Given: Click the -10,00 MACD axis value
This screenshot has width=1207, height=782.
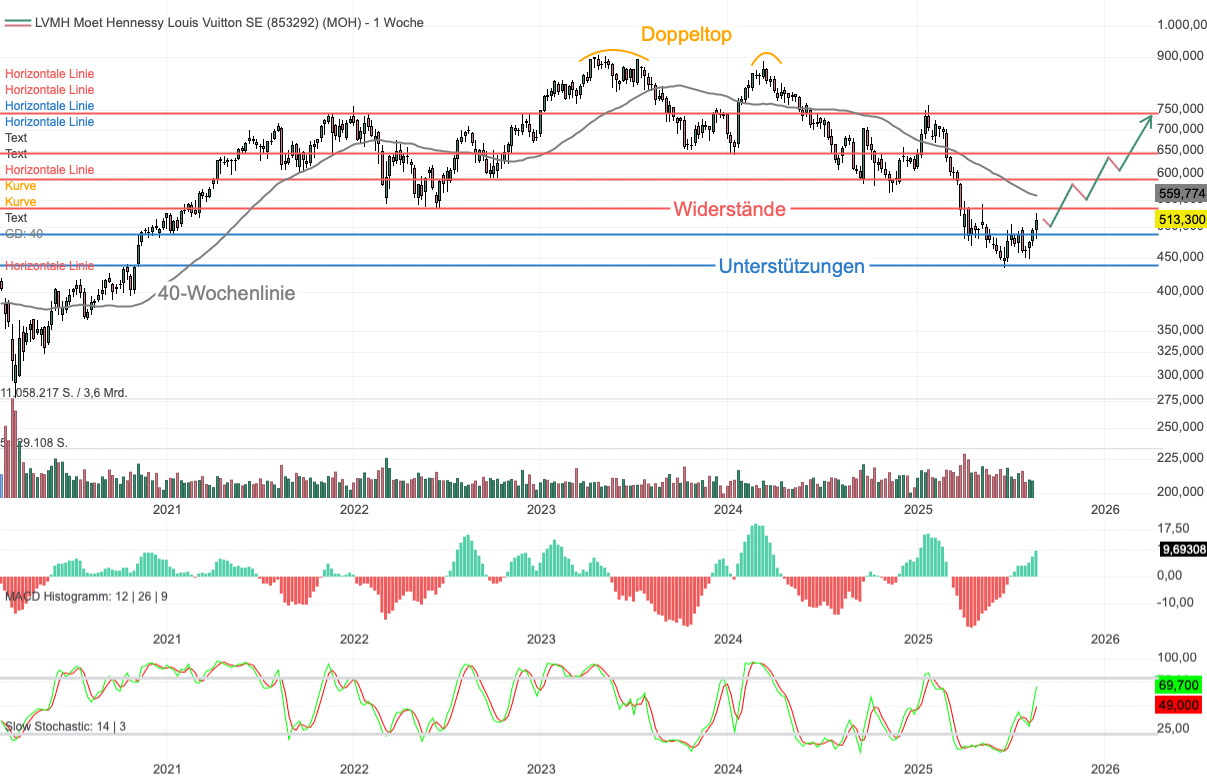Looking at the screenshot, I should point(1173,601).
